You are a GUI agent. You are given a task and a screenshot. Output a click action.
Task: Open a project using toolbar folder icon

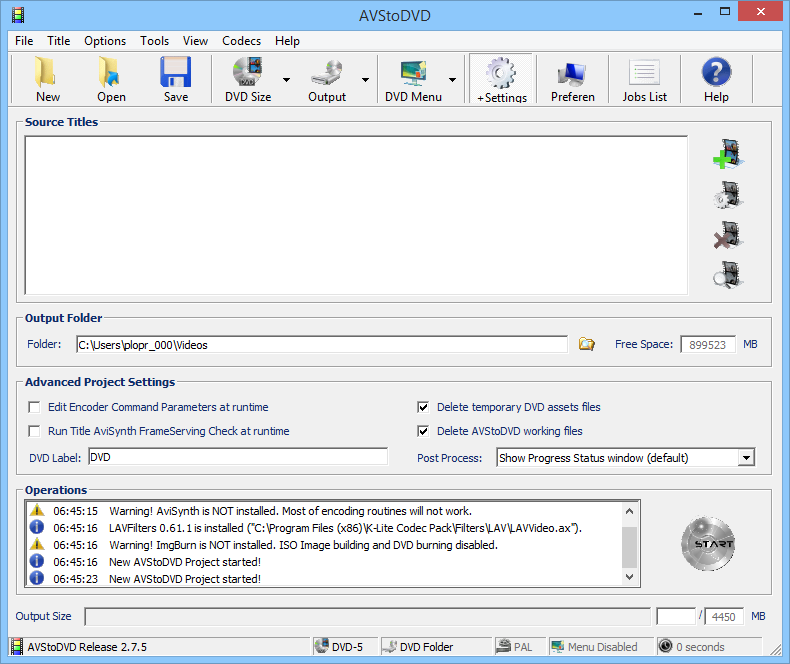coord(111,79)
